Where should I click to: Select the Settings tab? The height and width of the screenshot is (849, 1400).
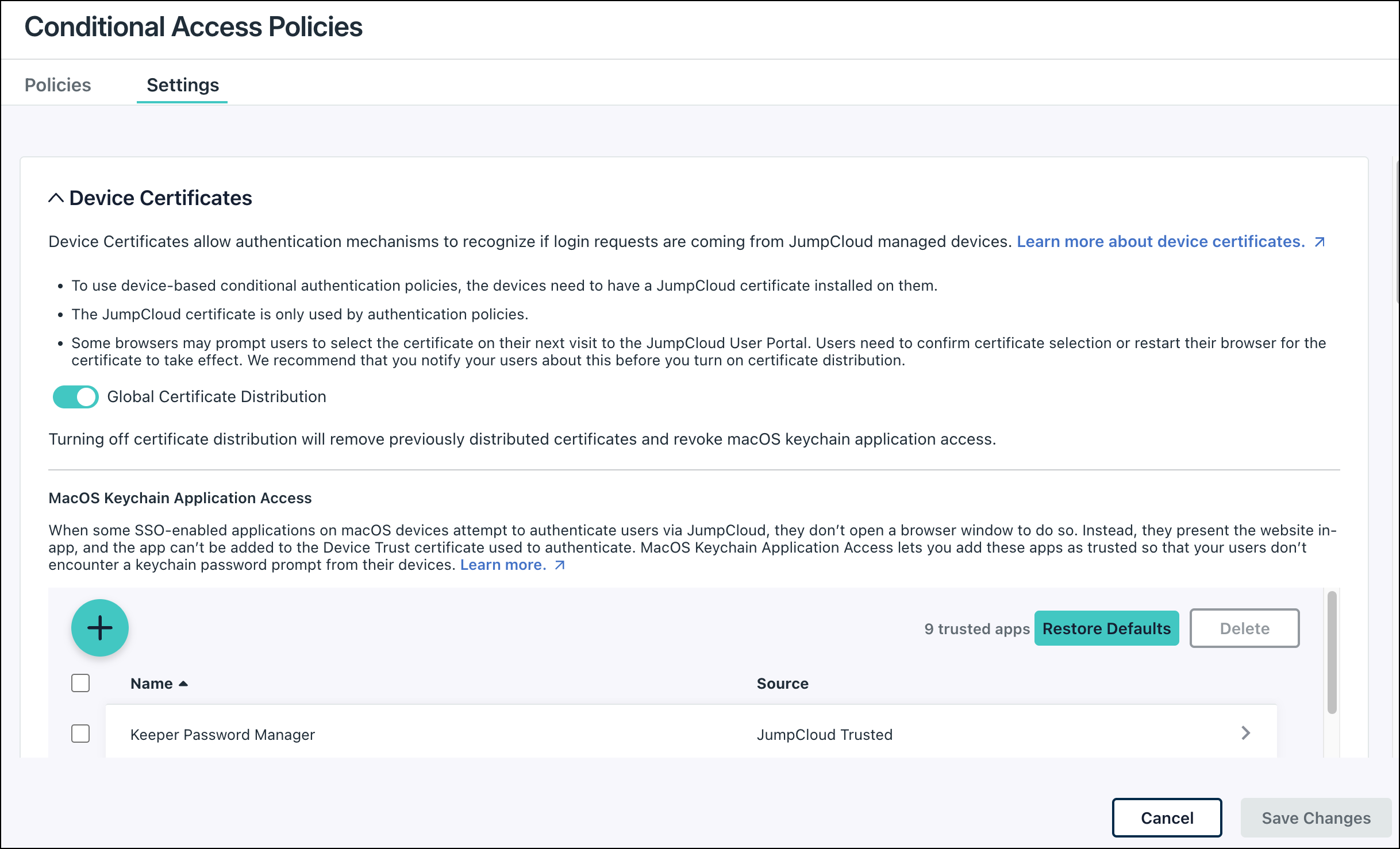point(182,84)
